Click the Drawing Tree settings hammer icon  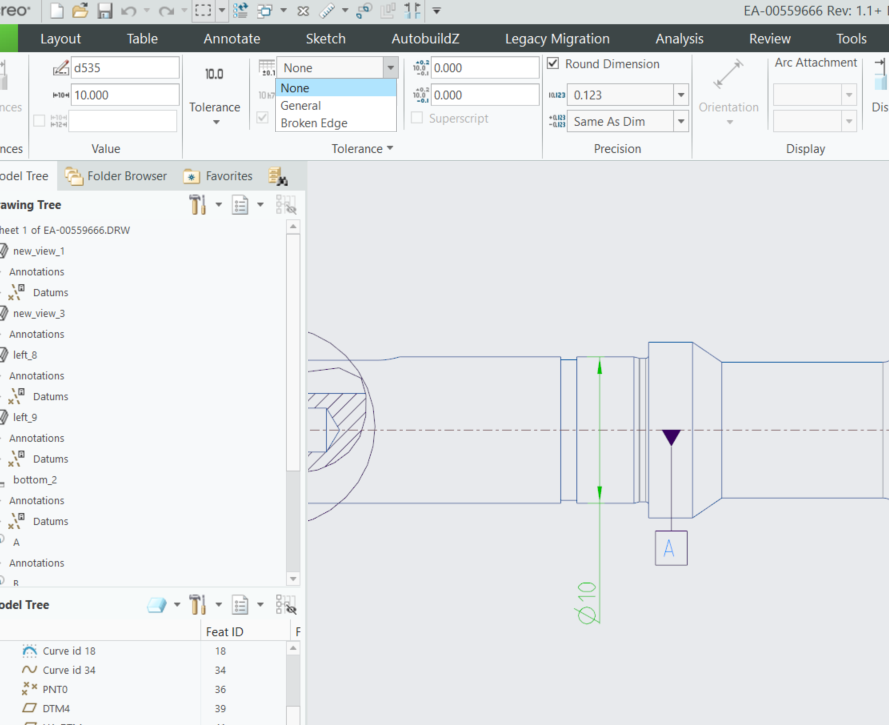(x=197, y=205)
